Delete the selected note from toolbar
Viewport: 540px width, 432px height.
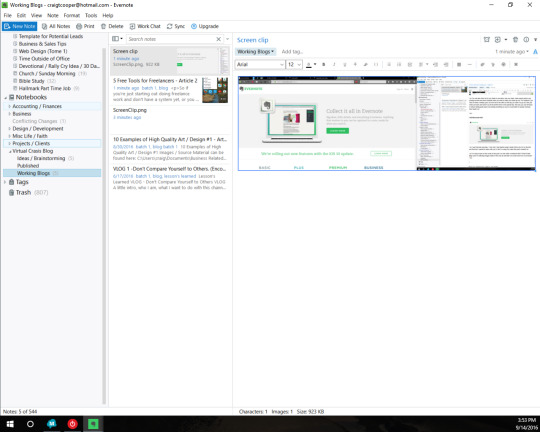point(112,26)
